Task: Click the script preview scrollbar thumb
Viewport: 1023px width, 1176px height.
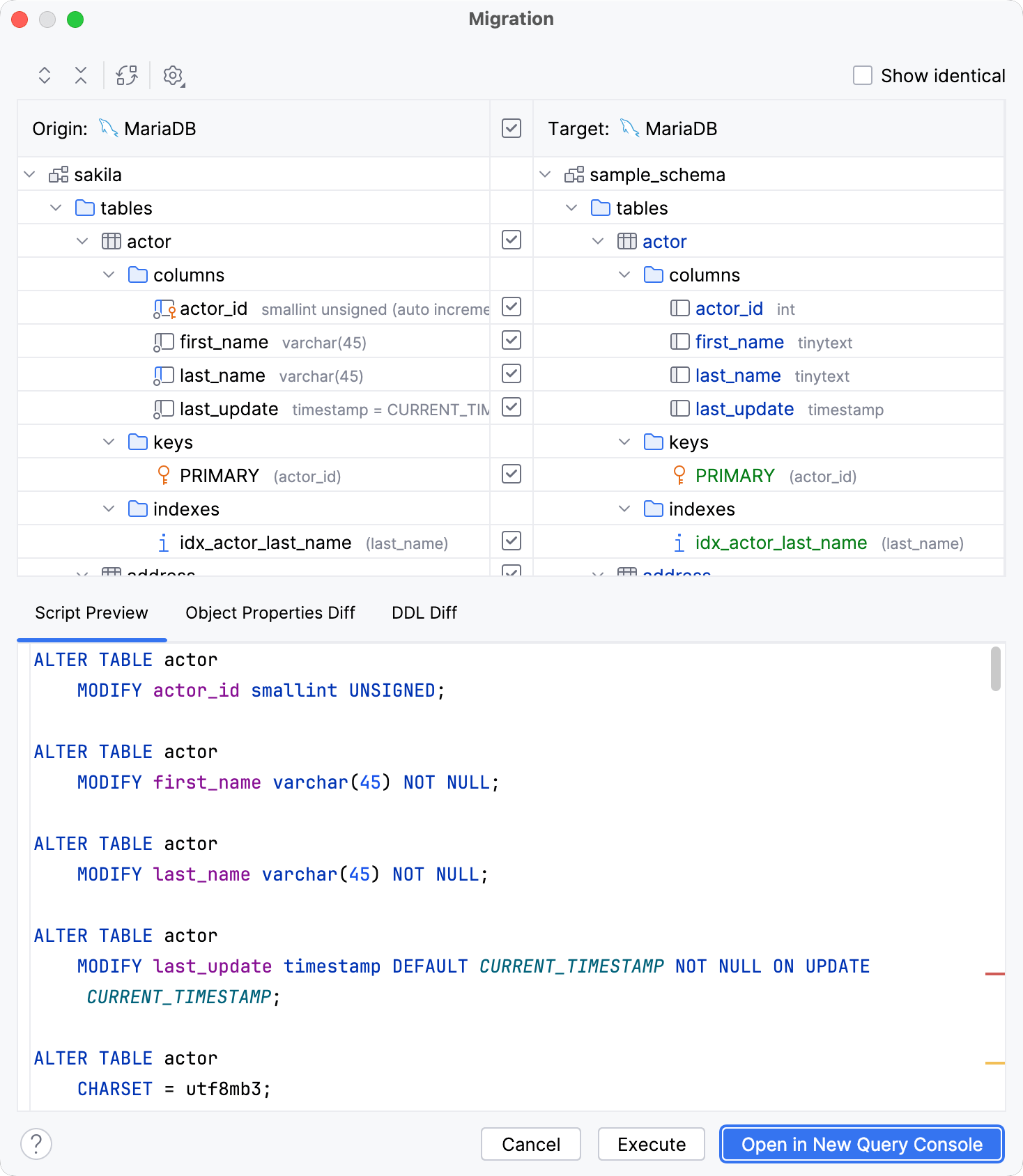Action: pyautogui.click(x=995, y=669)
